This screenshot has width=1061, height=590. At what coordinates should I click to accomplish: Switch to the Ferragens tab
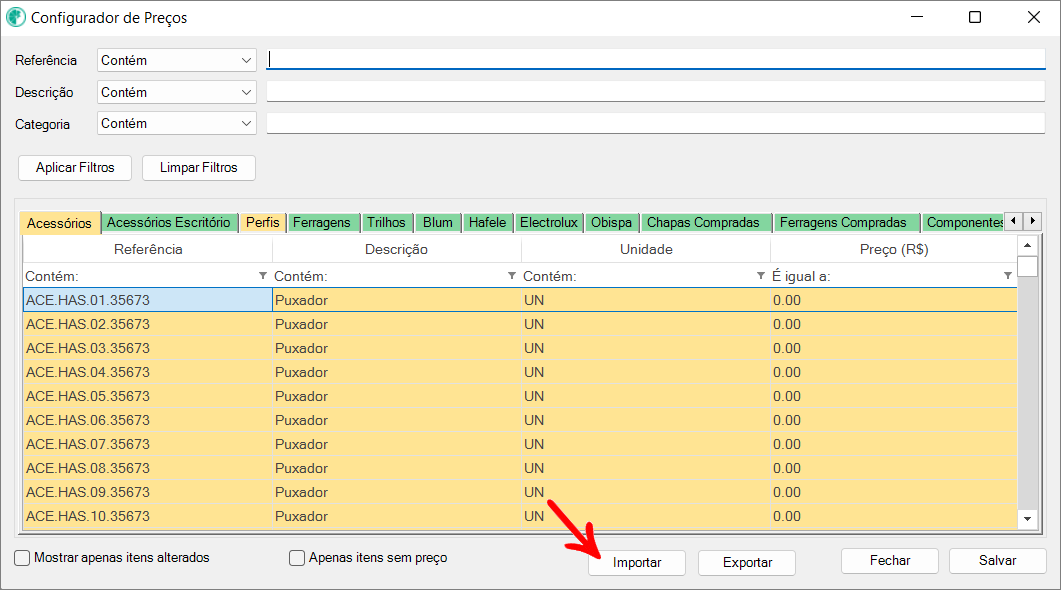tap(321, 222)
